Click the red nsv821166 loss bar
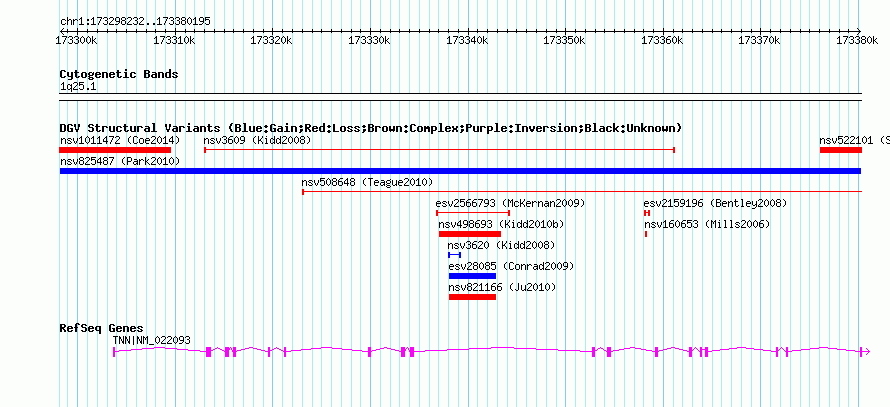890x407 pixels. coord(472,297)
